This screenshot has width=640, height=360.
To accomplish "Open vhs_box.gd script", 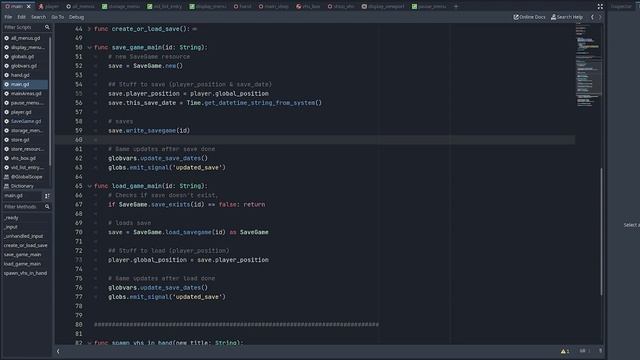I will click(25, 158).
